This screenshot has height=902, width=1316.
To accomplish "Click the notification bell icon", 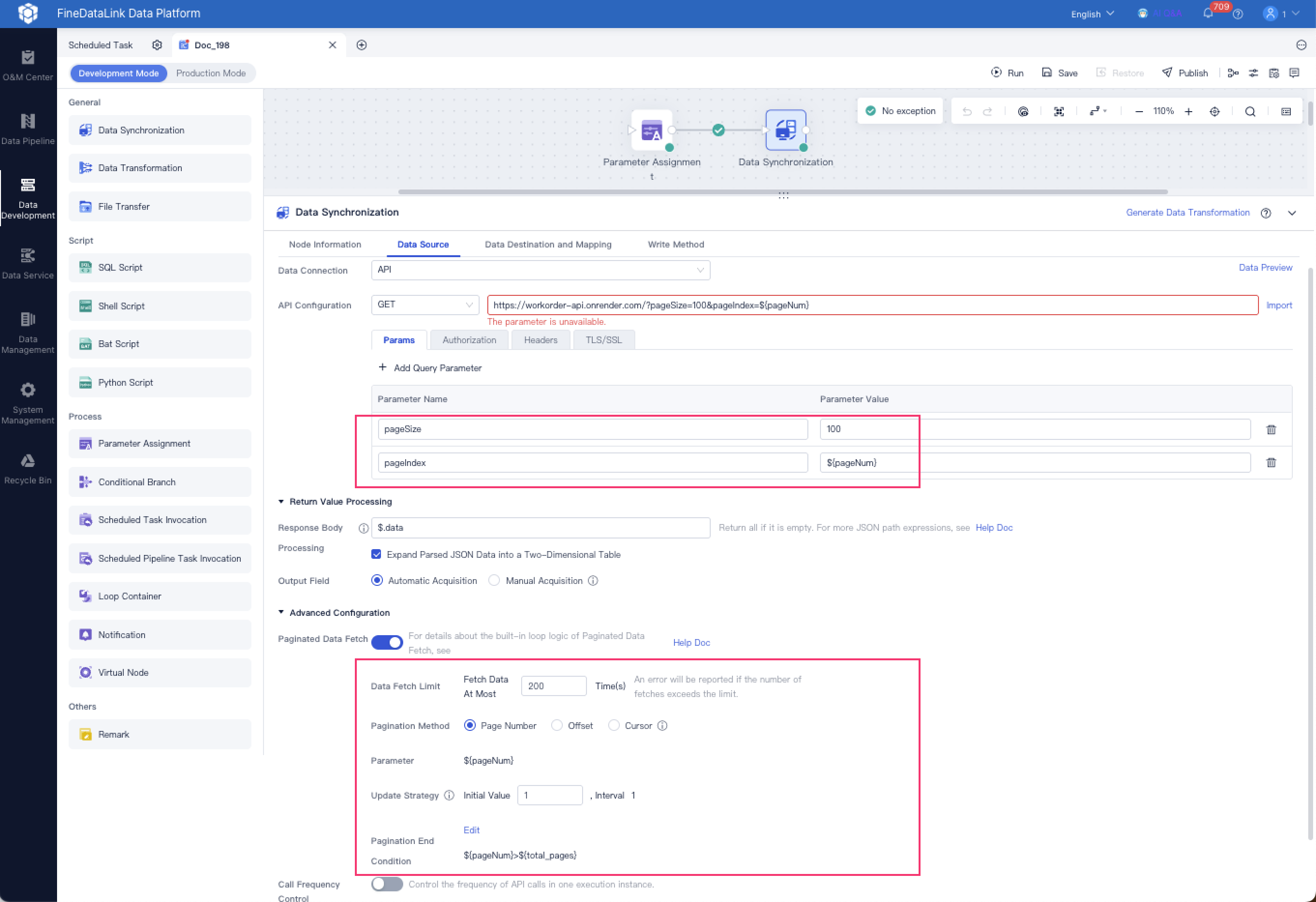I will point(1208,14).
